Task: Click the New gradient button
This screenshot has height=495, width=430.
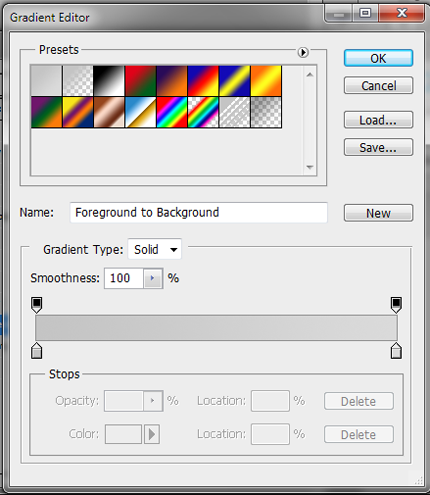Action: pyautogui.click(x=378, y=213)
